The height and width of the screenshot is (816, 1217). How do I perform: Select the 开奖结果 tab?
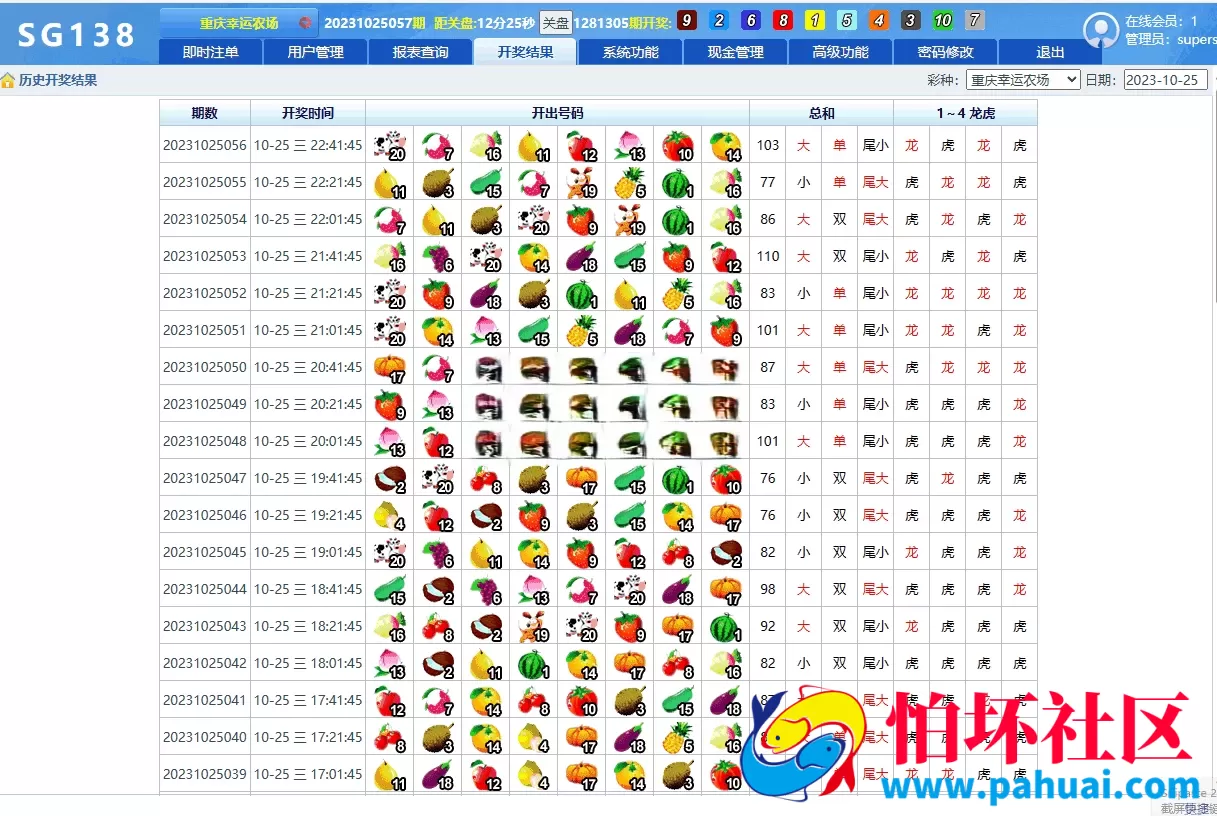tap(525, 52)
